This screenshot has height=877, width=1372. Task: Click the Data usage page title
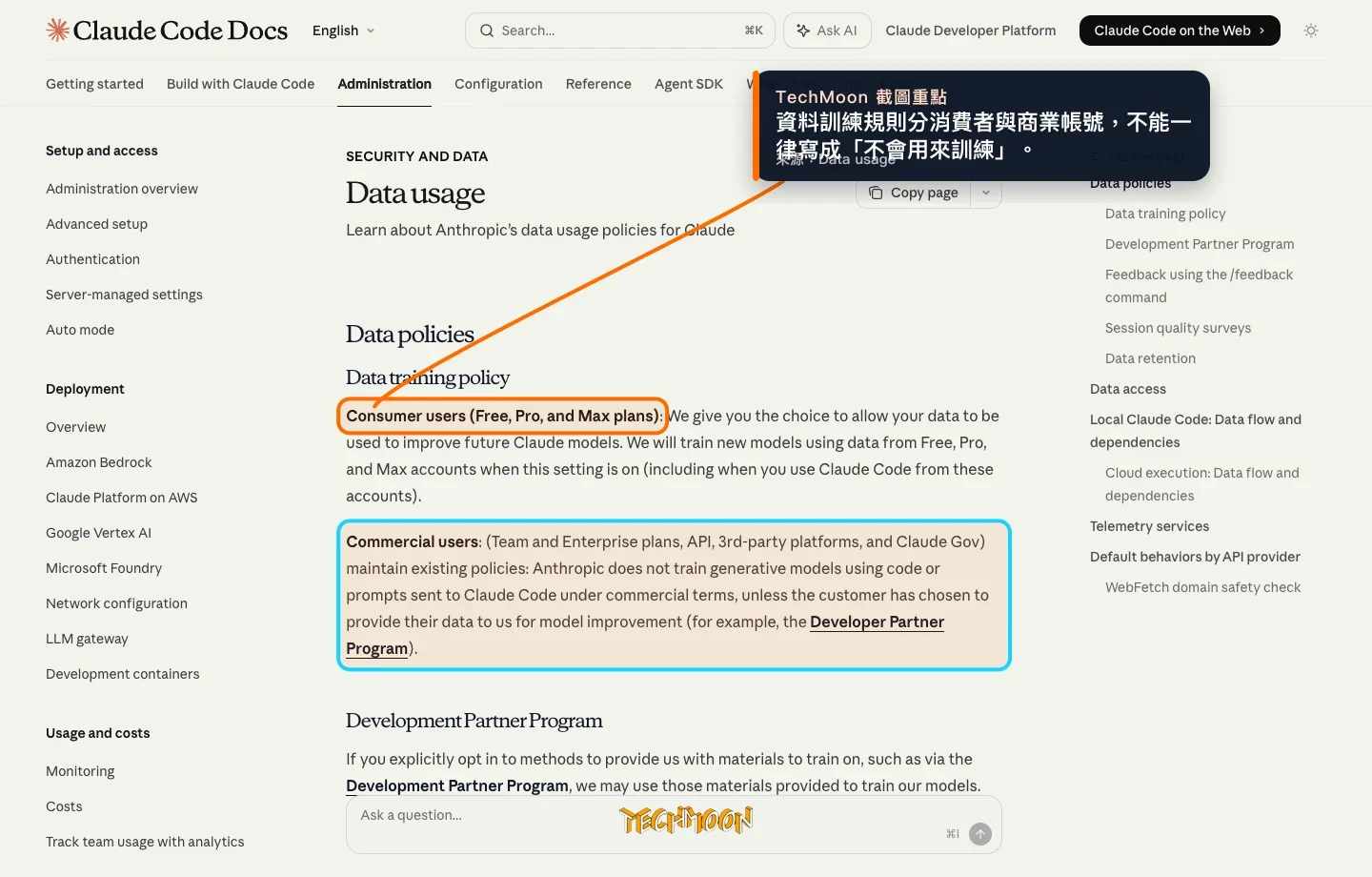(x=415, y=194)
